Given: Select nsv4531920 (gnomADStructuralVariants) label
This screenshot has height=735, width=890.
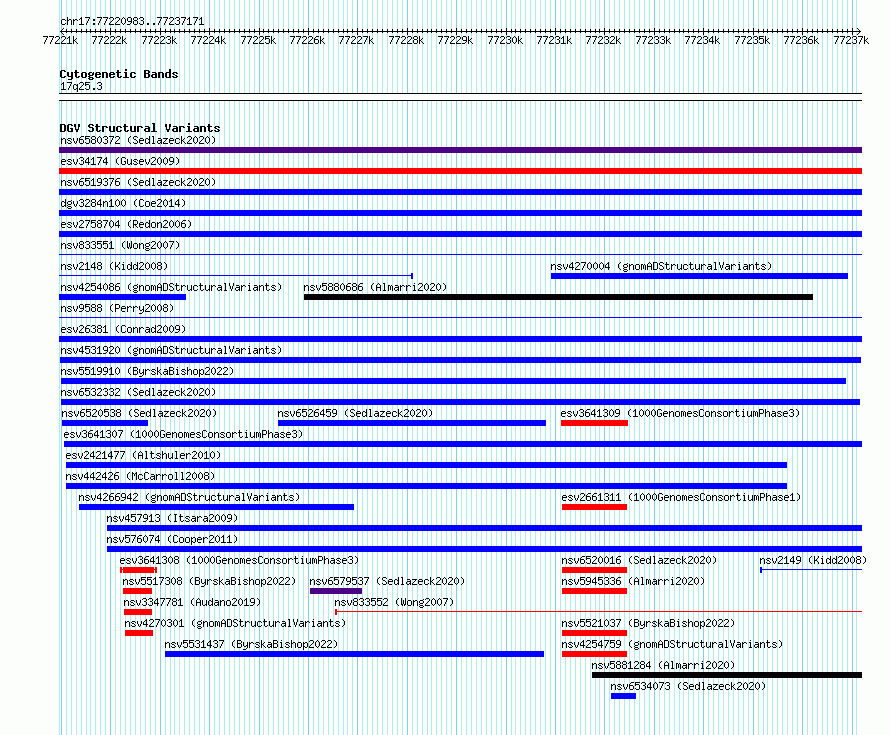Looking at the screenshot, I should click(171, 350).
